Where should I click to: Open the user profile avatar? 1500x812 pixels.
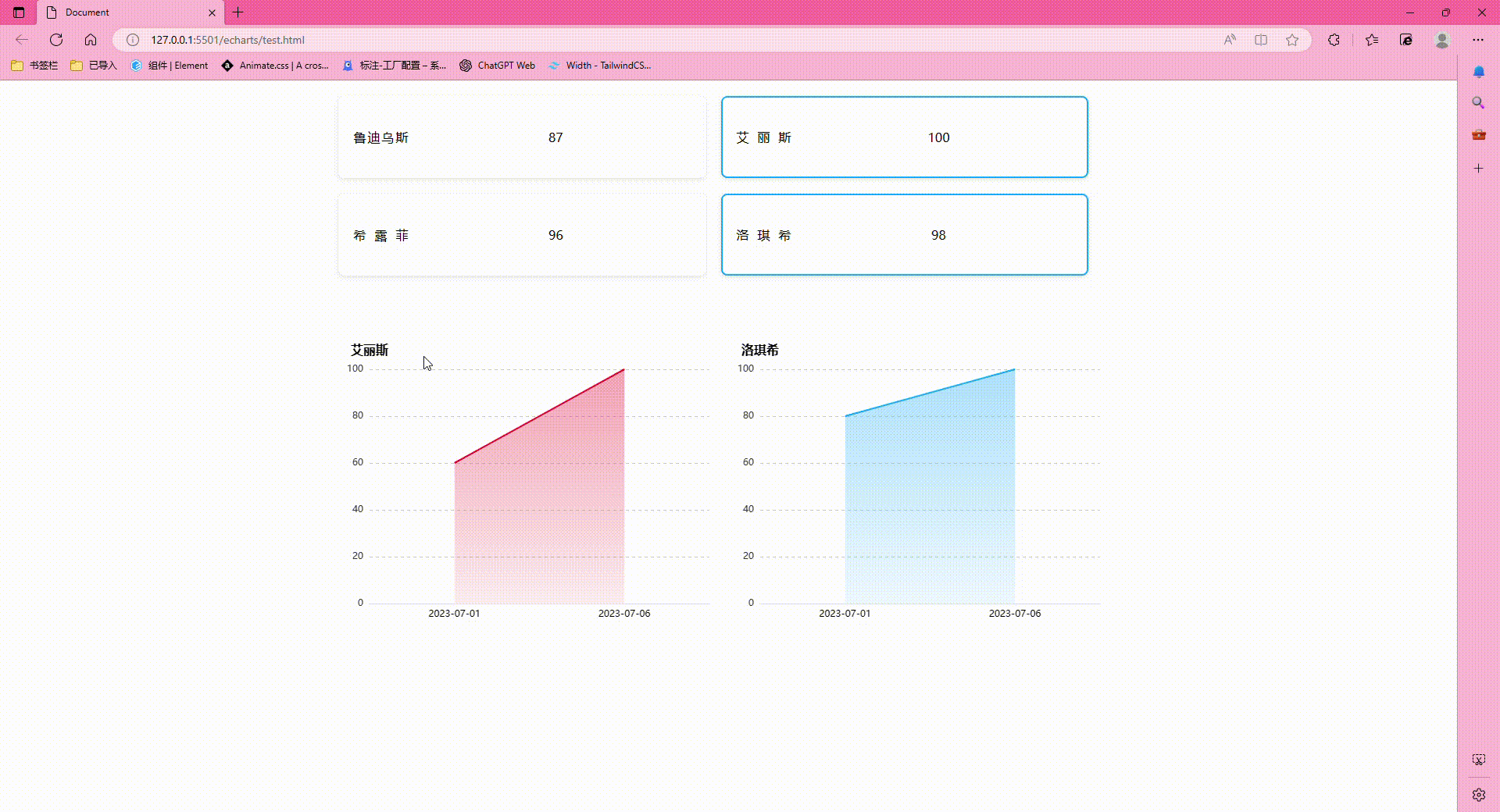pyautogui.click(x=1442, y=40)
